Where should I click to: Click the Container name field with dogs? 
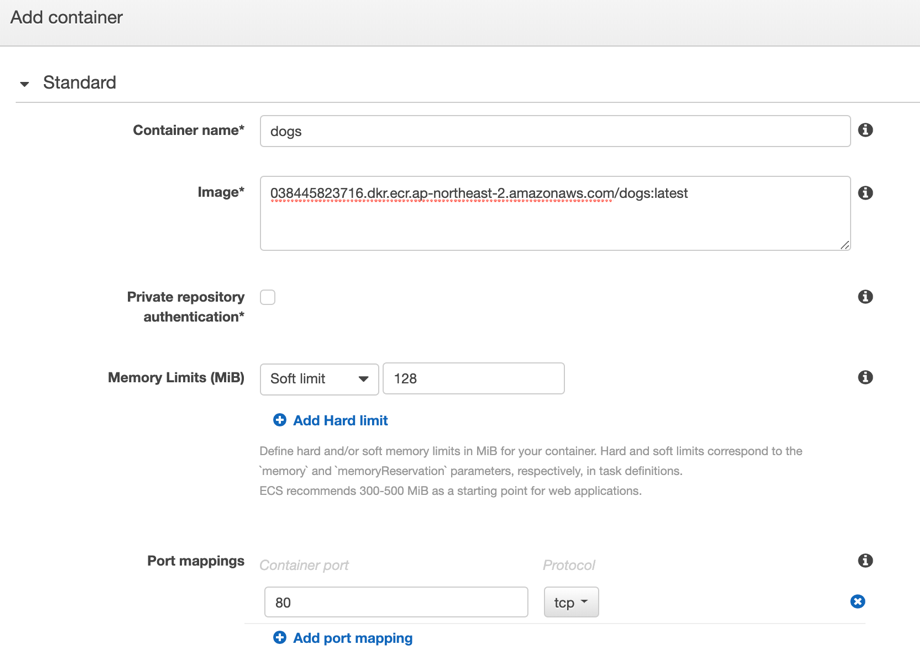point(555,131)
